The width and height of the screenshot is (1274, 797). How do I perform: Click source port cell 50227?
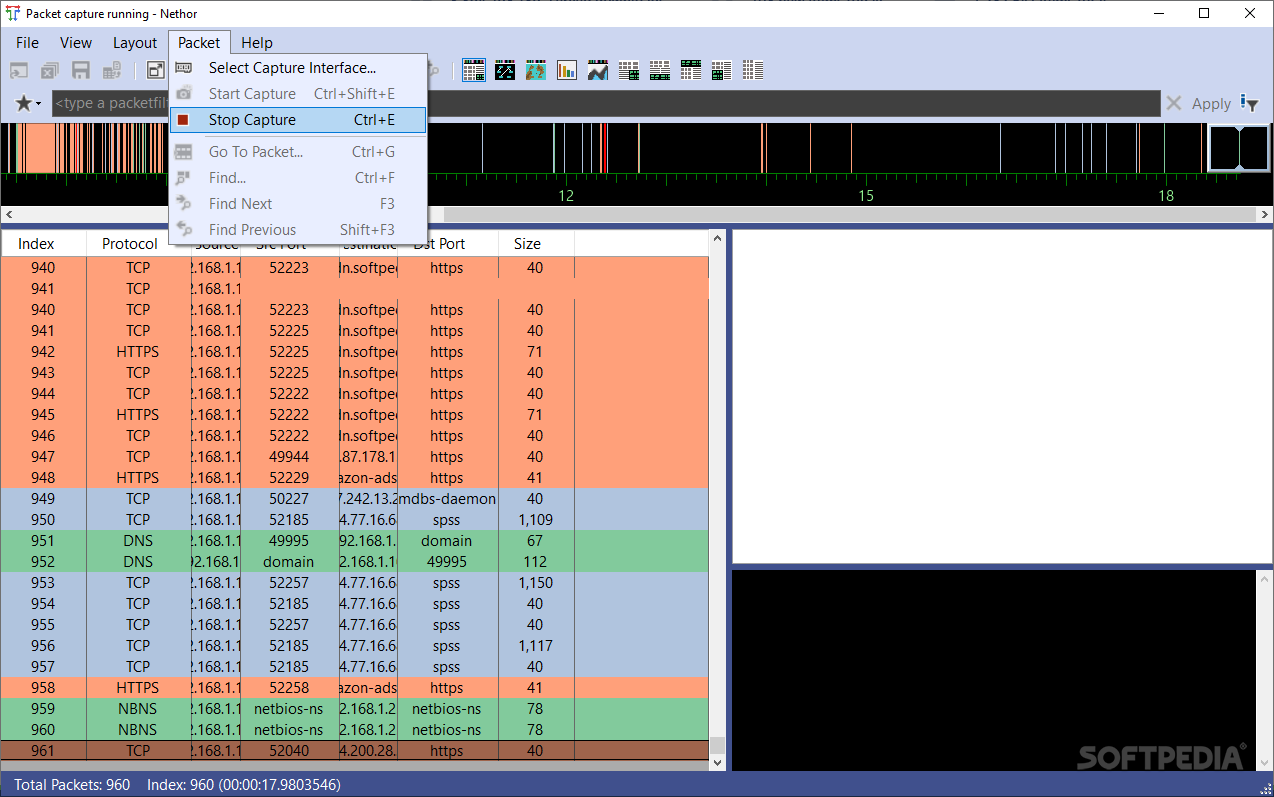coord(289,499)
